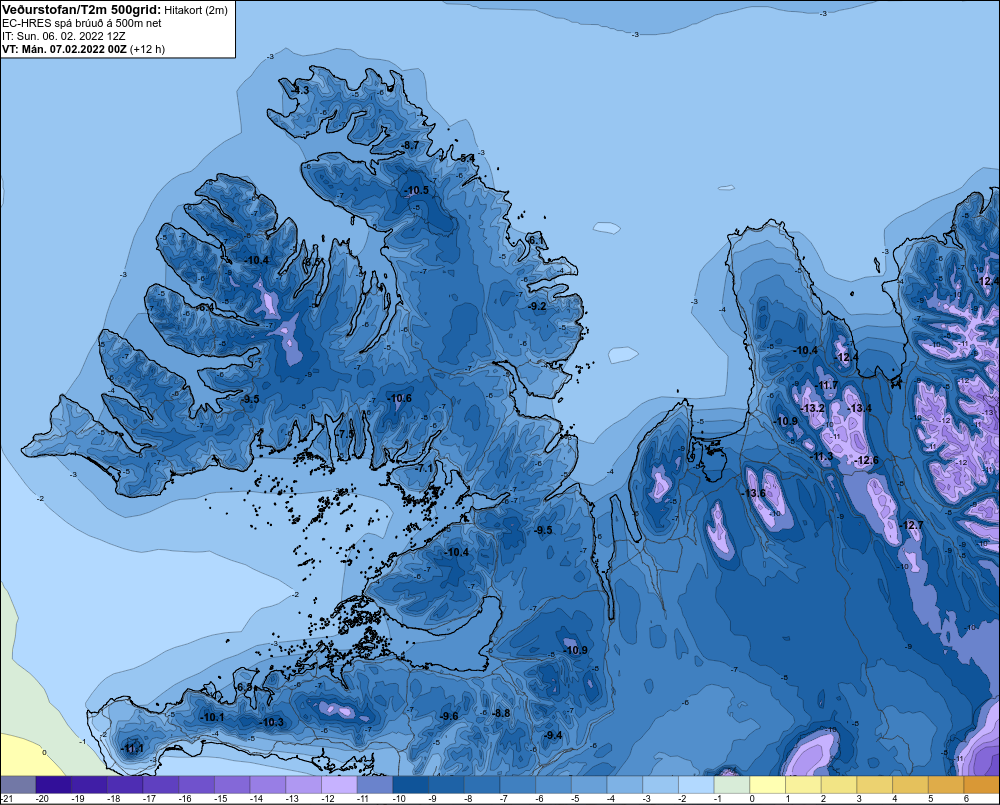1000x805 pixels.
Task: Click the -9.4 temperature value
Action: click(x=552, y=735)
